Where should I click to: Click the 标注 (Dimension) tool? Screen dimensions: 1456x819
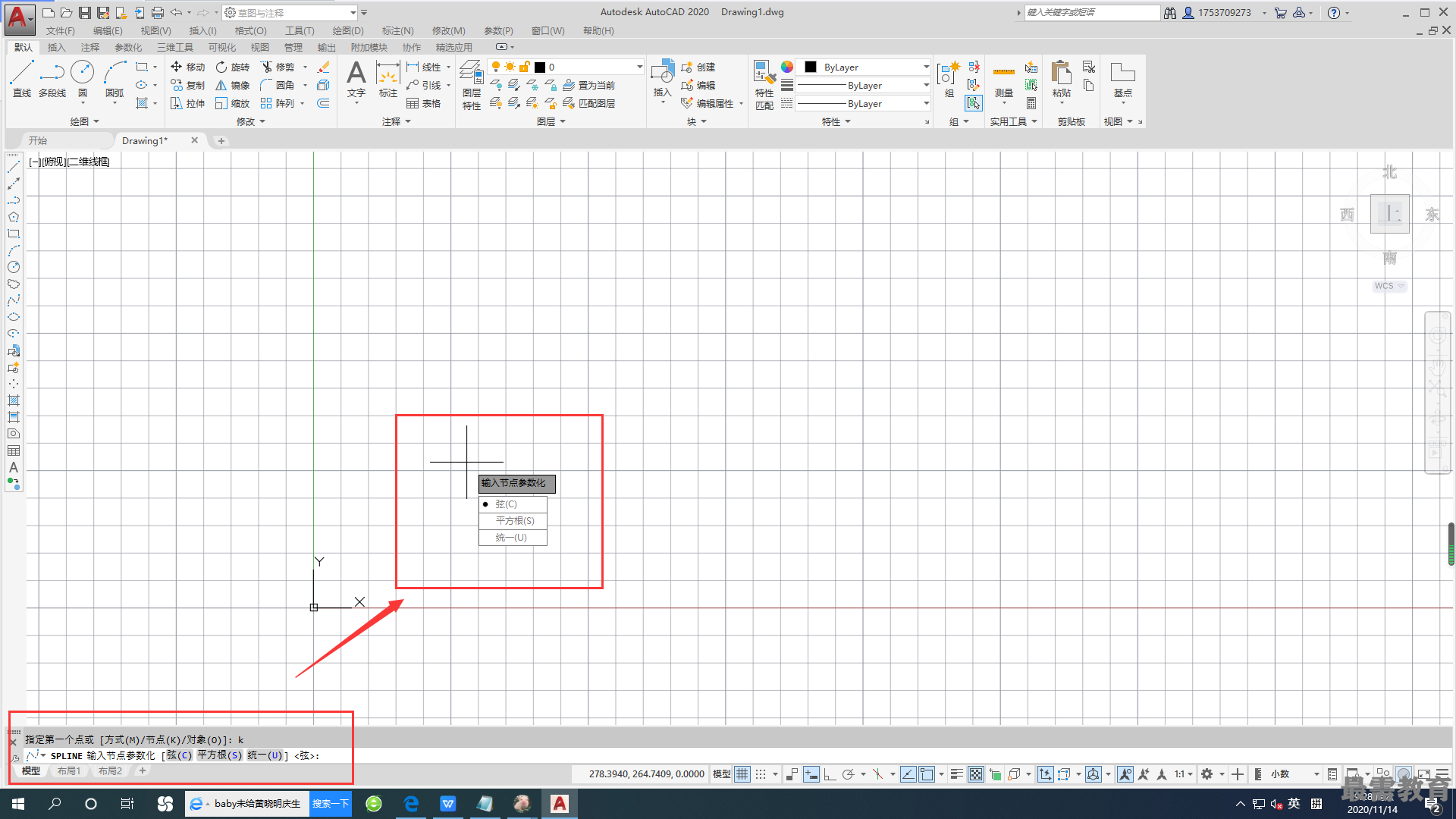(388, 79)
